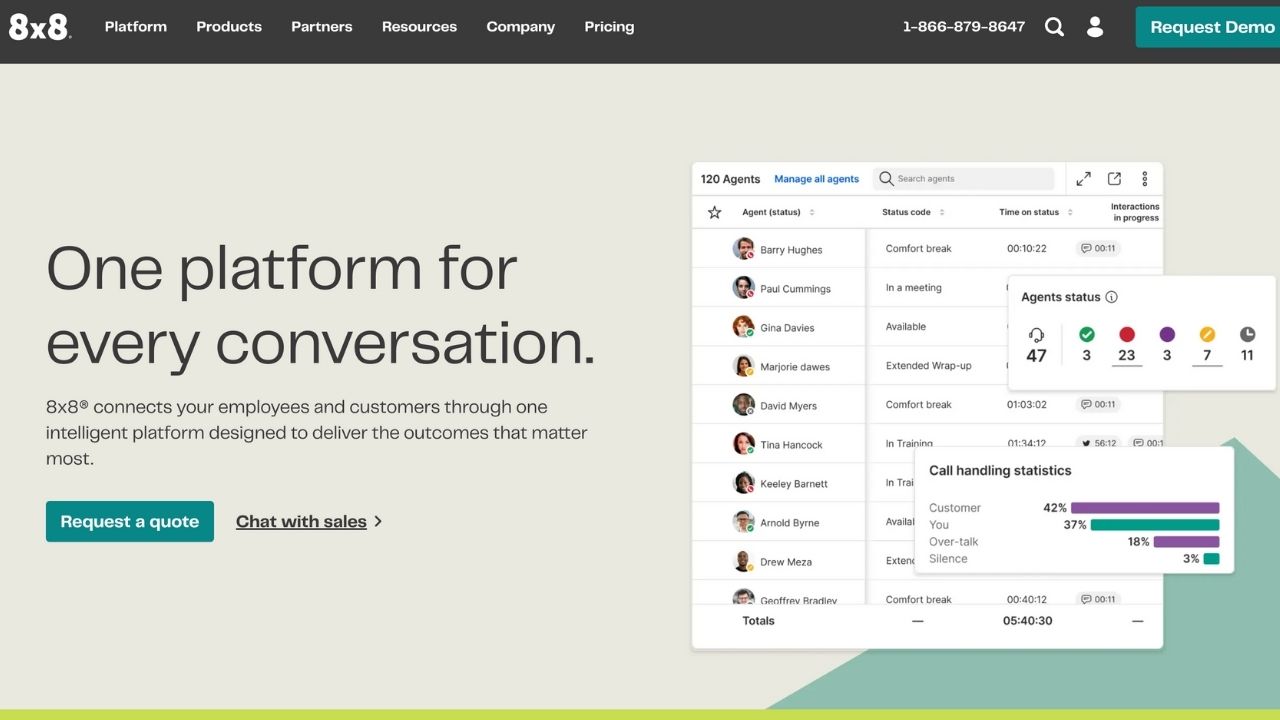
Task: Click Barry Hughes chat interaction 00:11 badge
Action: click(1098, 249)
